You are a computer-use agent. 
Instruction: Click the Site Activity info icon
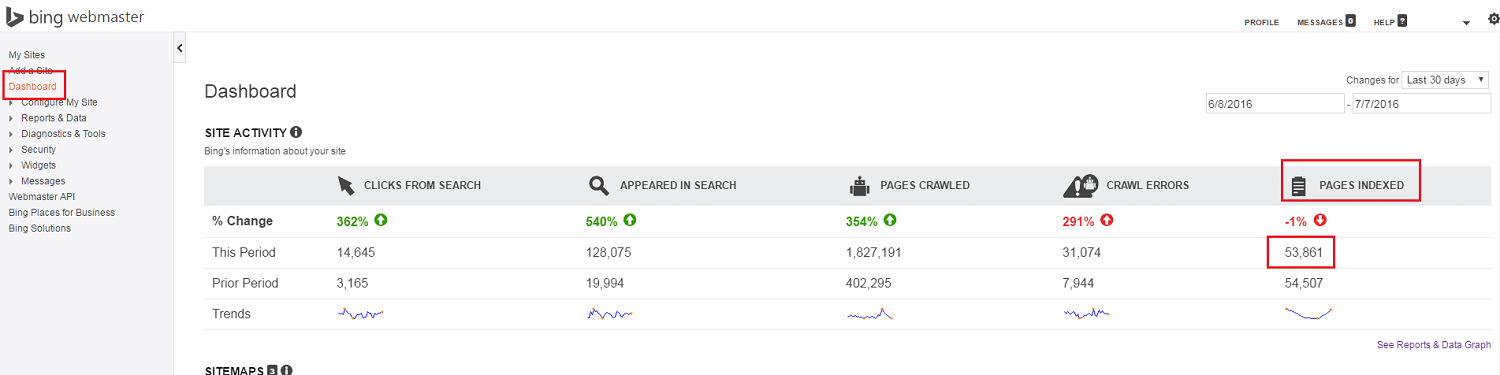point(296,132)
